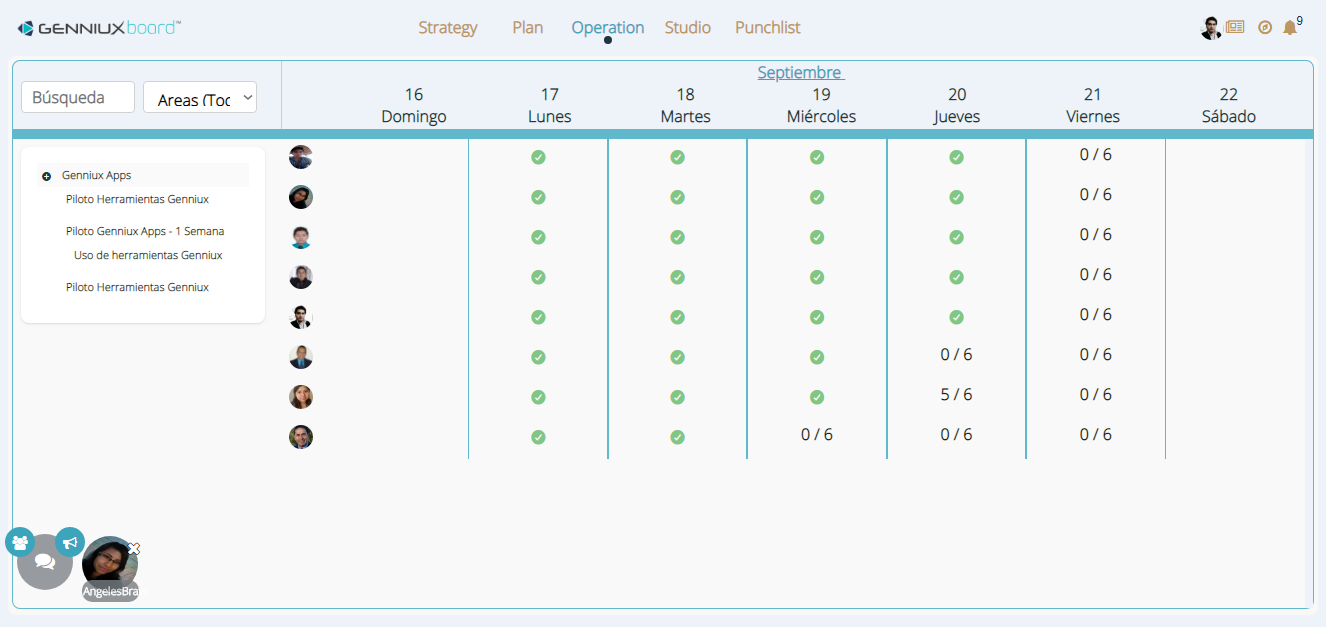
Task: Open the compass explore icon
Action: (1265, 28)
